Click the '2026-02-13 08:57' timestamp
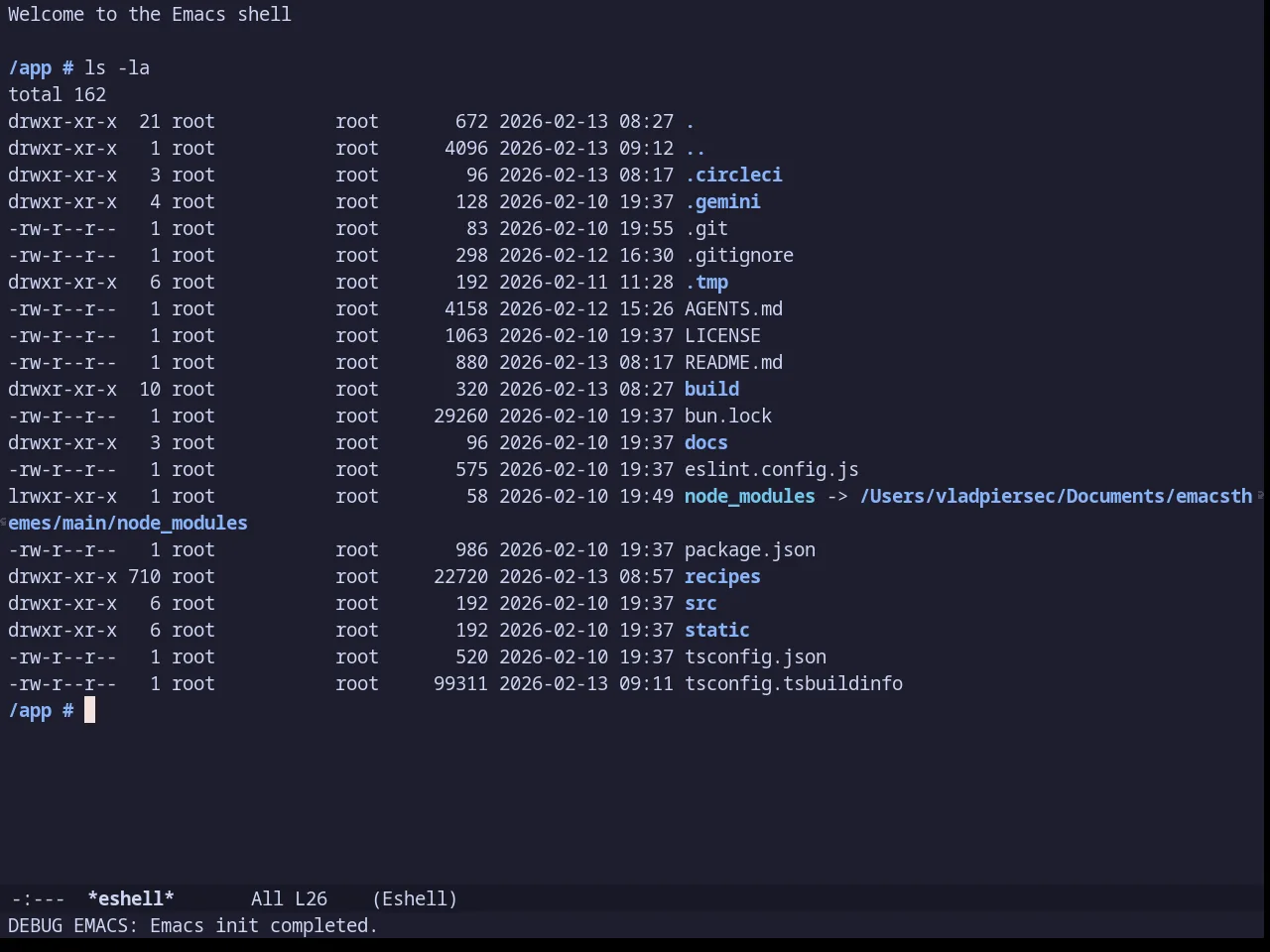Image resolution: width=1270 pixels, height=952 pixels. coord(586,576)
